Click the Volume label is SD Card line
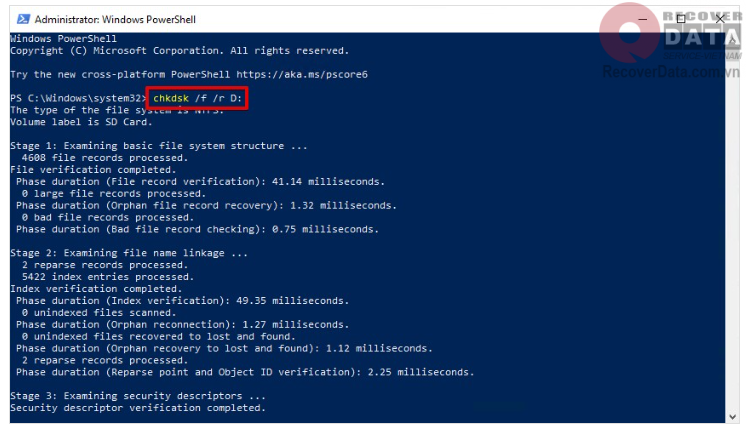 click(80, 122)
